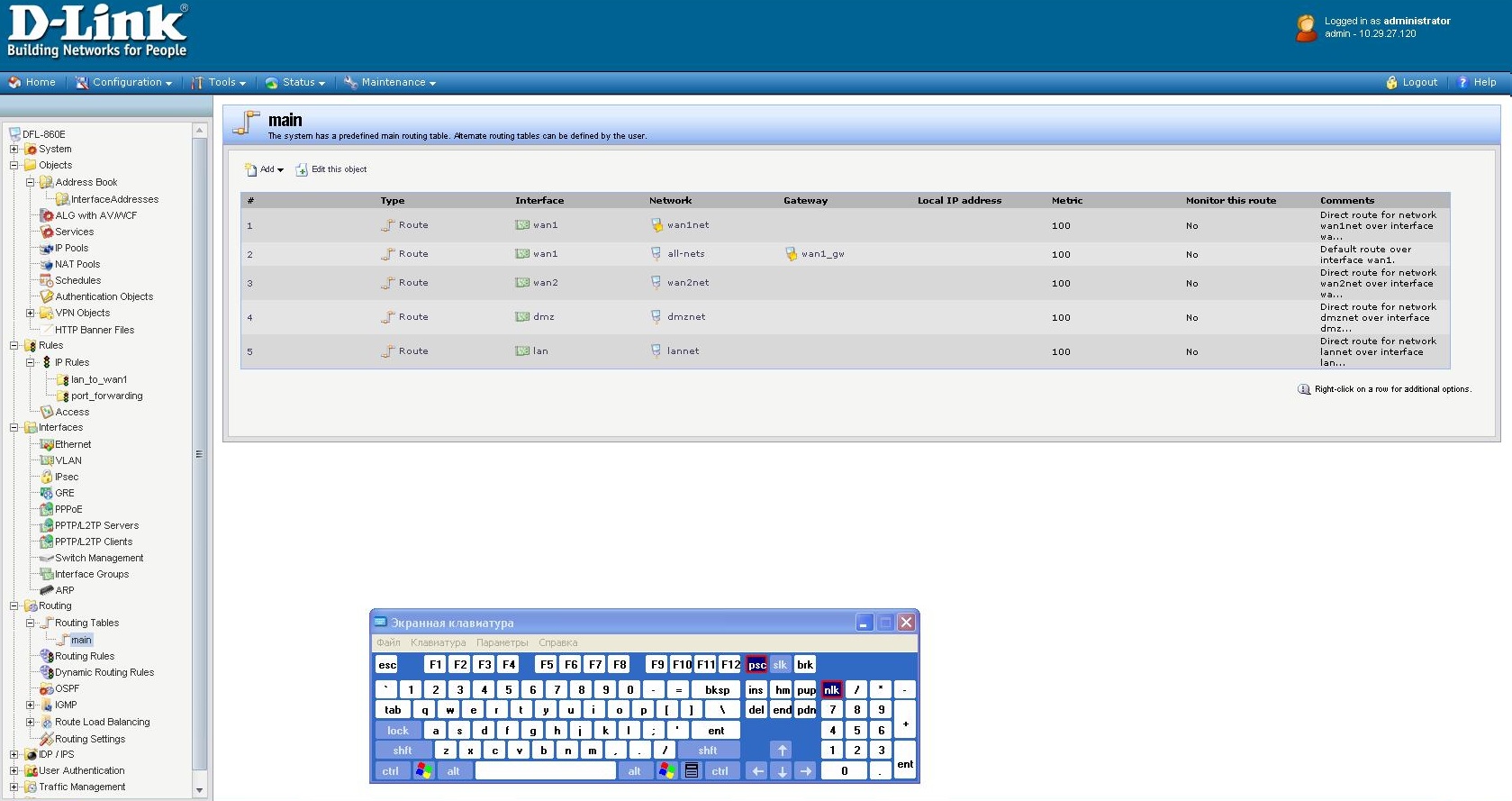
Task: Expand the System tree node
Action: (x=14, y=150)
